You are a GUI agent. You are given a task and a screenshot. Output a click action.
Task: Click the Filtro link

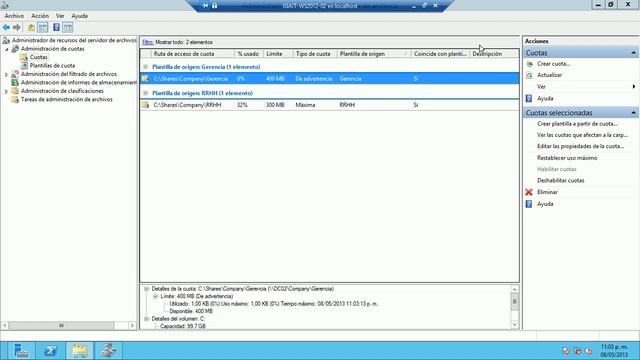coord(148,42)
